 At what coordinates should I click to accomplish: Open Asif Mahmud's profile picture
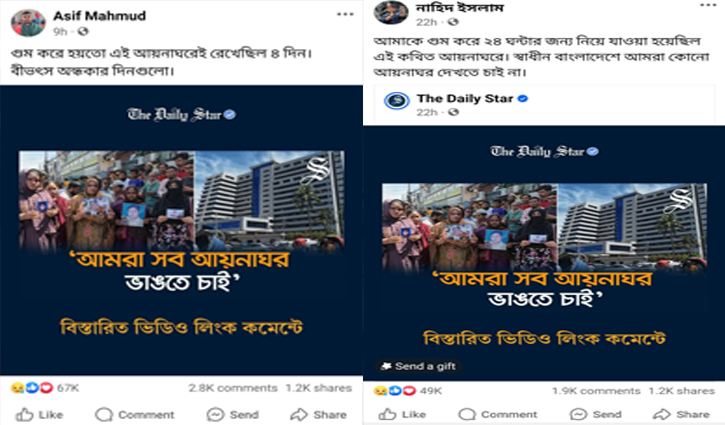(28, 22)
